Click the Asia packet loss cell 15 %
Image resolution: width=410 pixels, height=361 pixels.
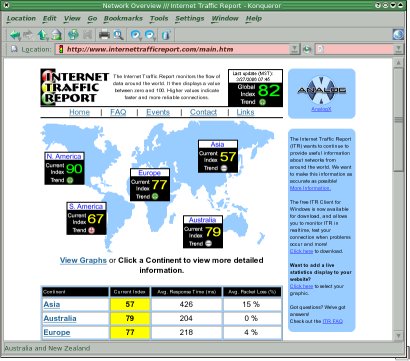coord(251,304)
